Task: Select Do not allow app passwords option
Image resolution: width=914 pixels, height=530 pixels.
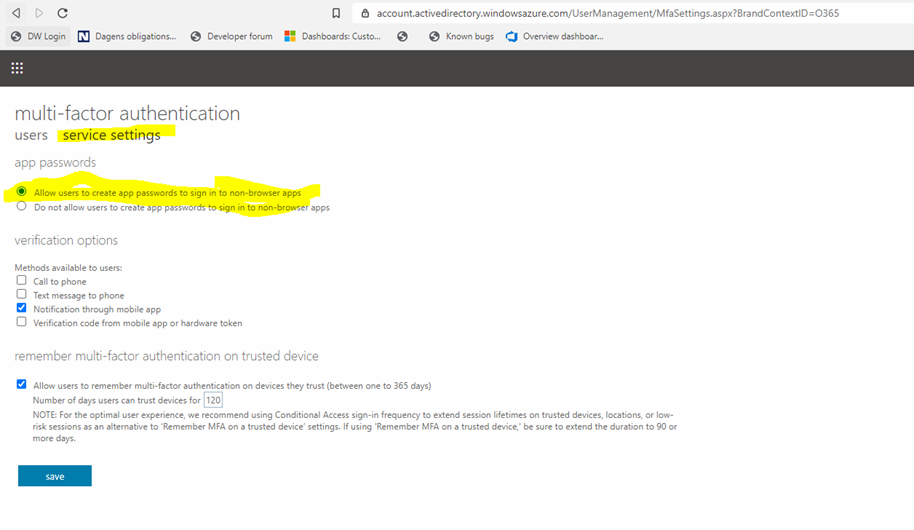Action: [x=22, y=207]
